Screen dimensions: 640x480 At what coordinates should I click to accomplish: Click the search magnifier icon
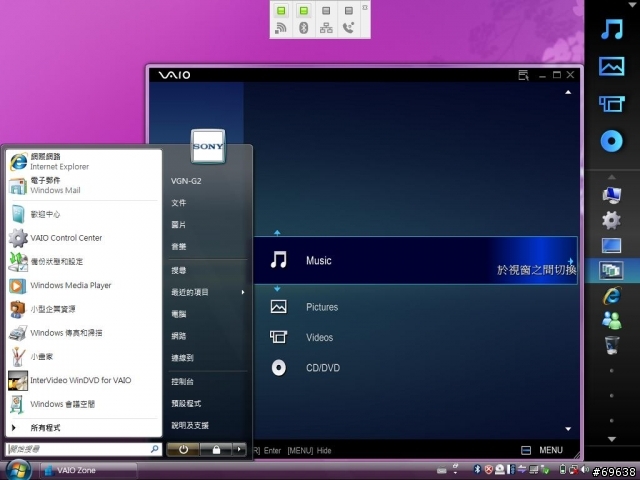click(155, 449)
